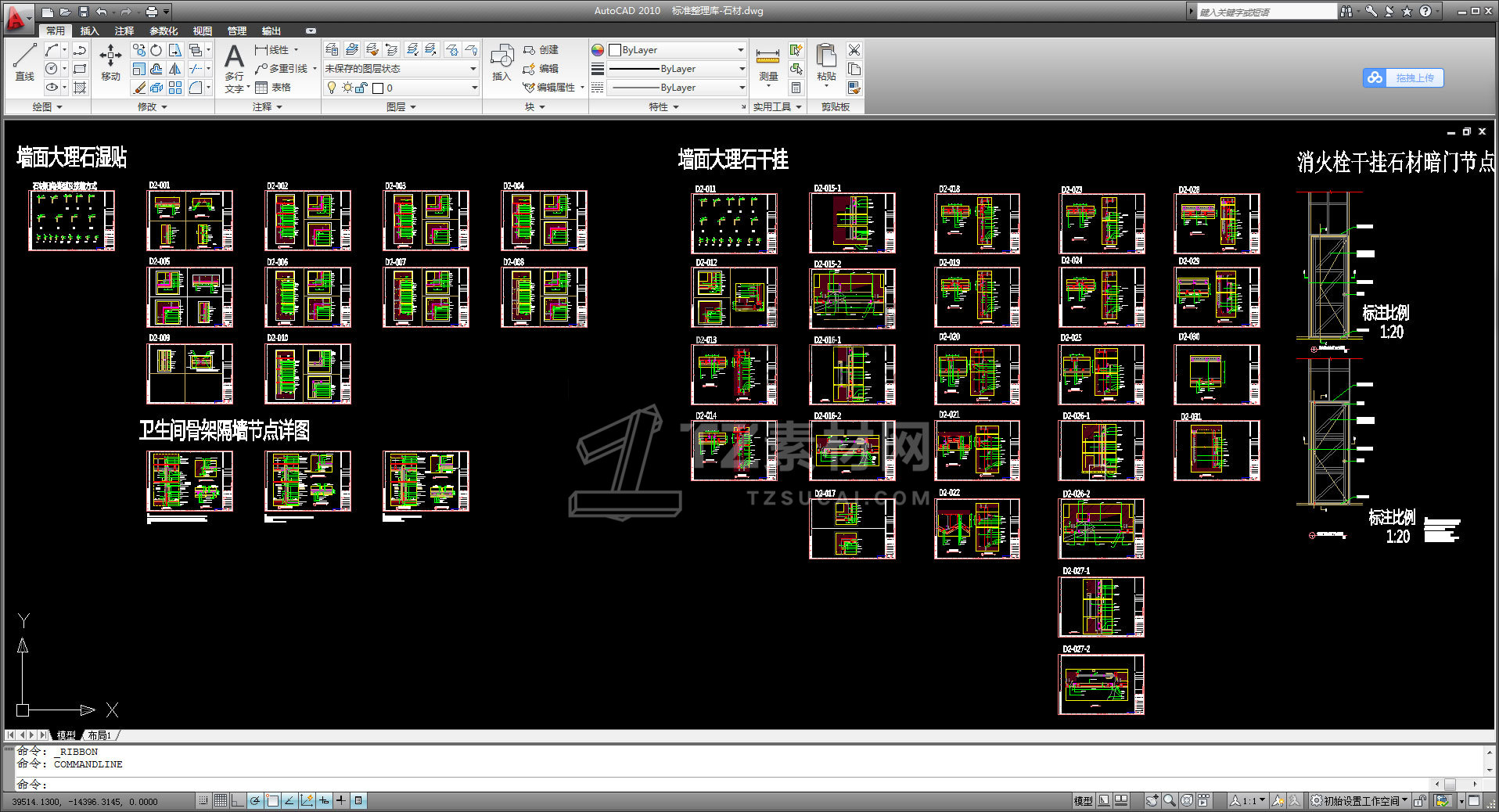Toggle Ortho mode in status bar
Screen dimensions: 1499x812
pos(238,800)
